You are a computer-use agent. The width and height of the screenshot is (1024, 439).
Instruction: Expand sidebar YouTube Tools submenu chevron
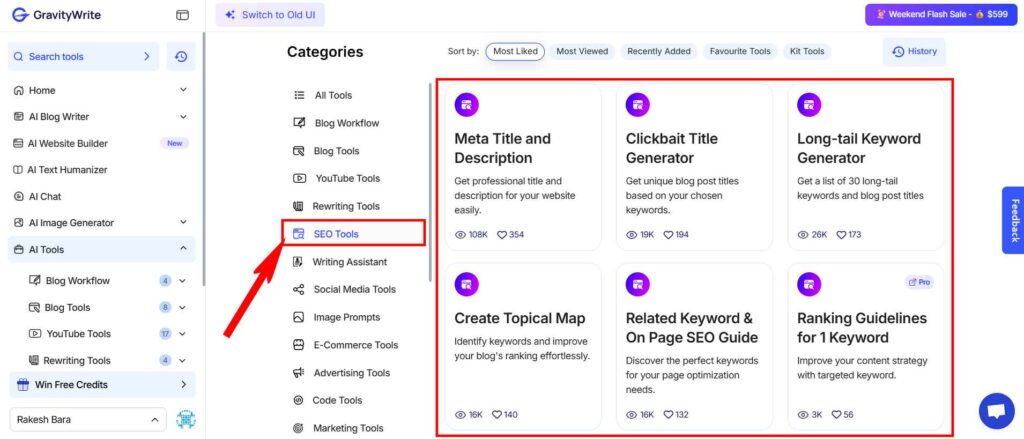pos(182,334)
